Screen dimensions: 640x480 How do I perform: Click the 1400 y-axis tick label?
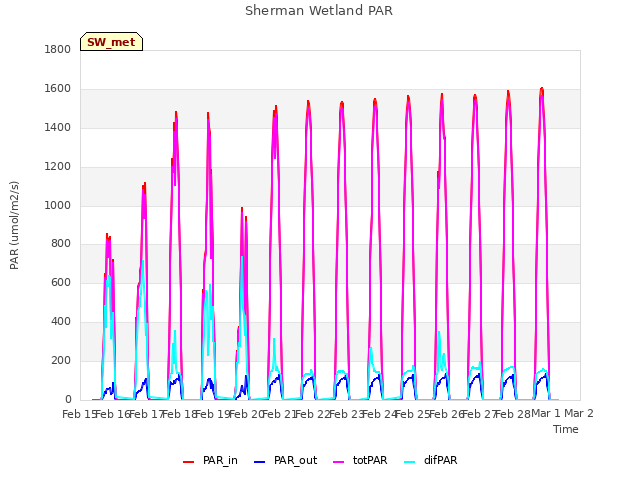click(58, 127)
